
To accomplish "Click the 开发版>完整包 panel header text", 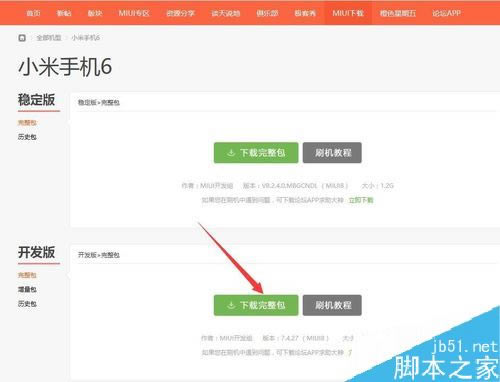I will (99, 255).
